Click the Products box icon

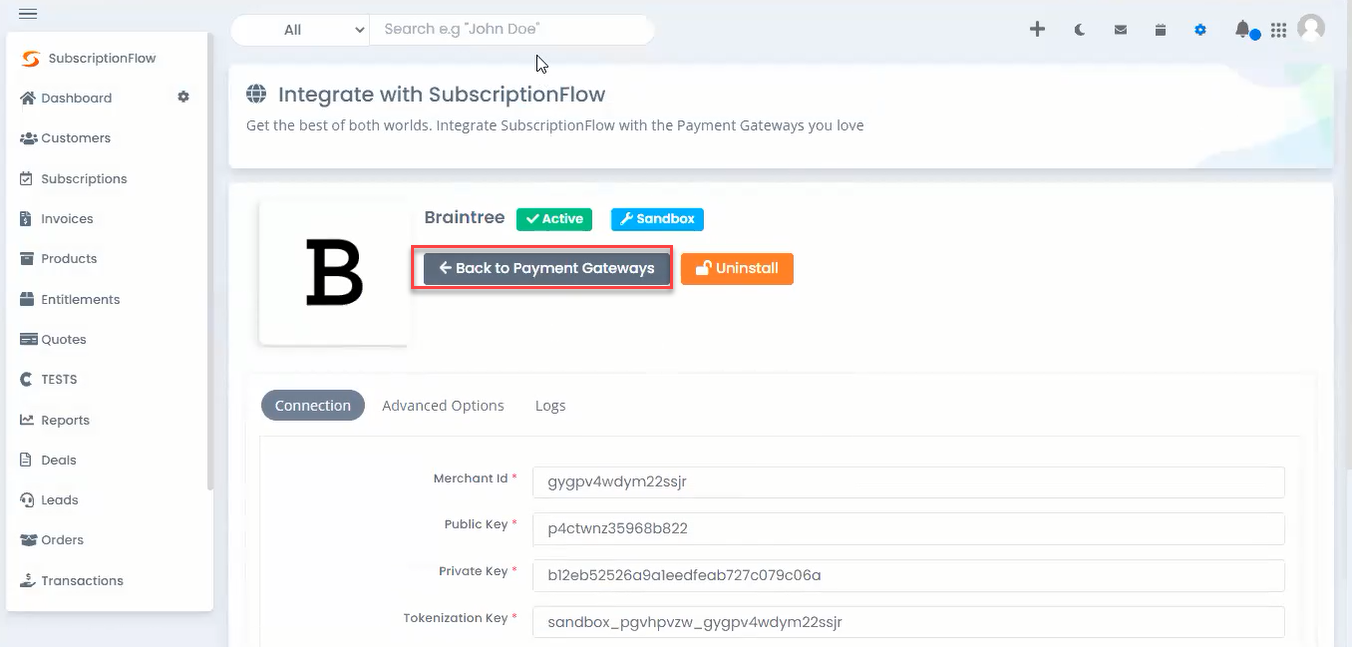point(27,258)
